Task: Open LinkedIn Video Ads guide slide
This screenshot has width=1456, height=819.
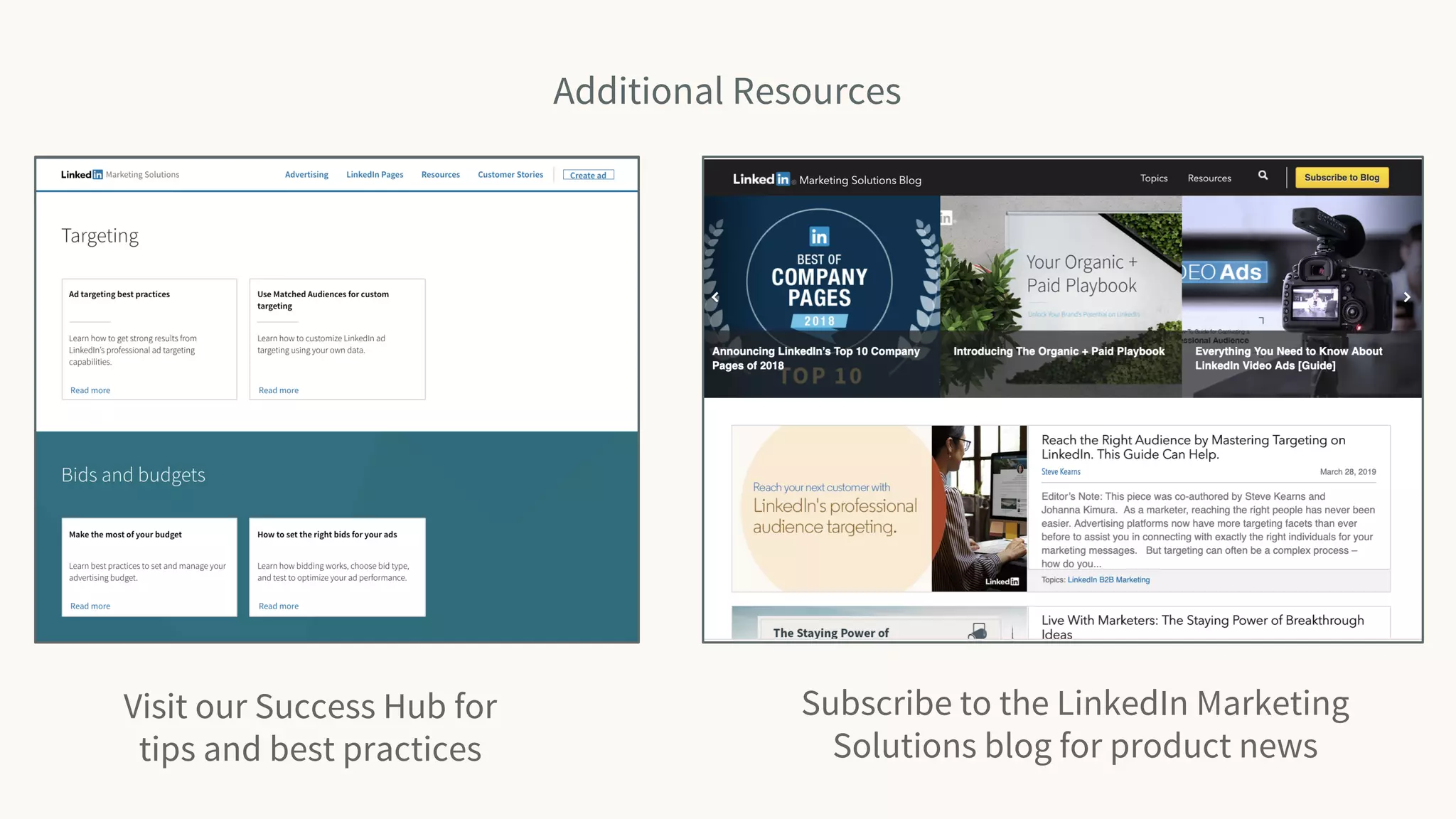Action: tap(1302, 296)
